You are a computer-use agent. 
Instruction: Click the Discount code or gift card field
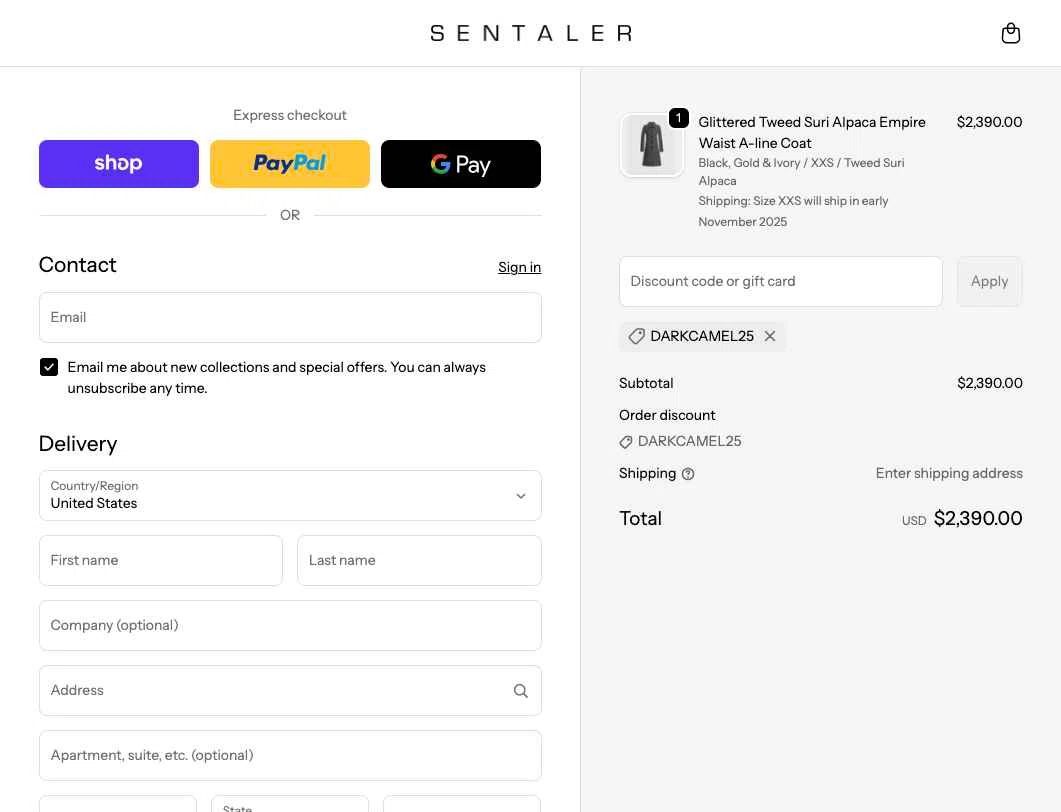[781, 281]
